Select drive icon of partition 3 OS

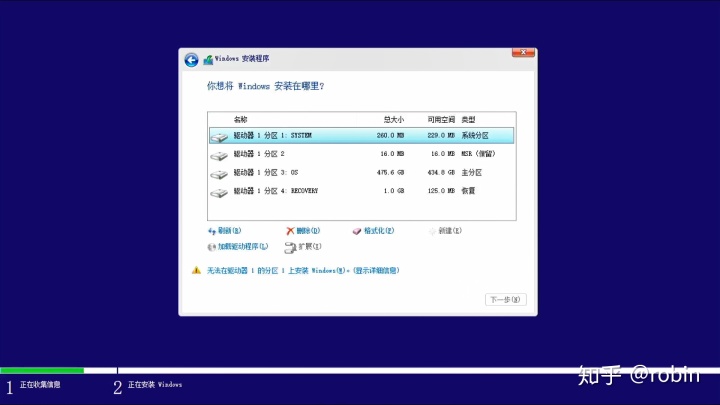pos(219,174)
